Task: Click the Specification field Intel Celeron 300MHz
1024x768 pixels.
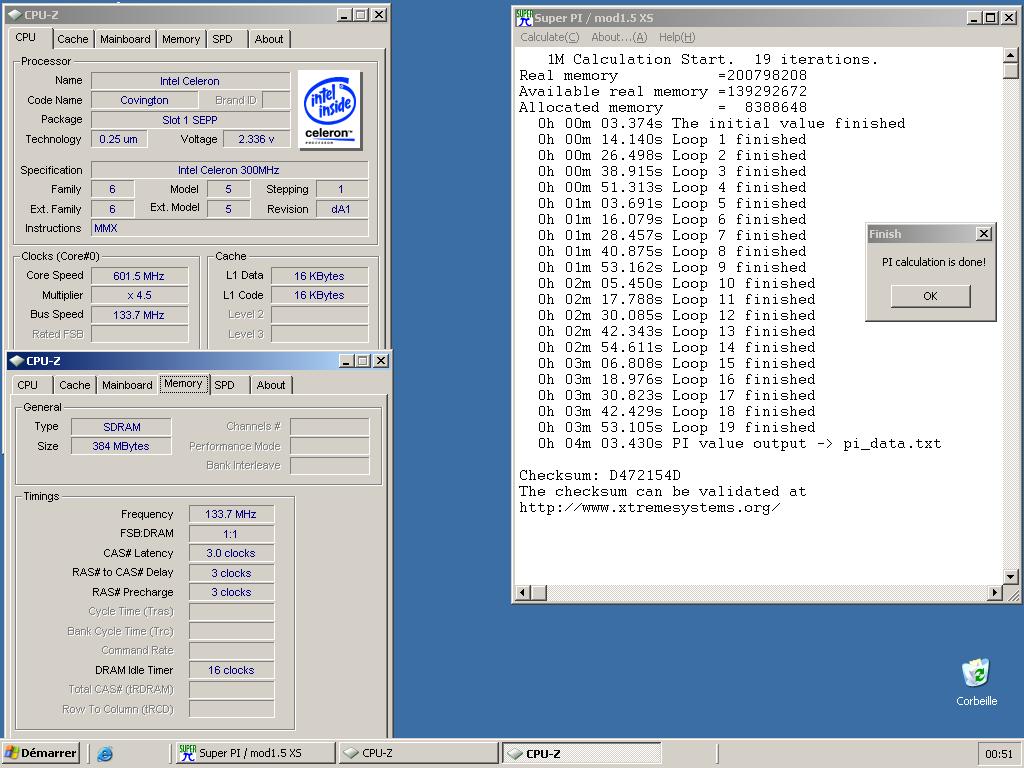Action: (229, 170)
